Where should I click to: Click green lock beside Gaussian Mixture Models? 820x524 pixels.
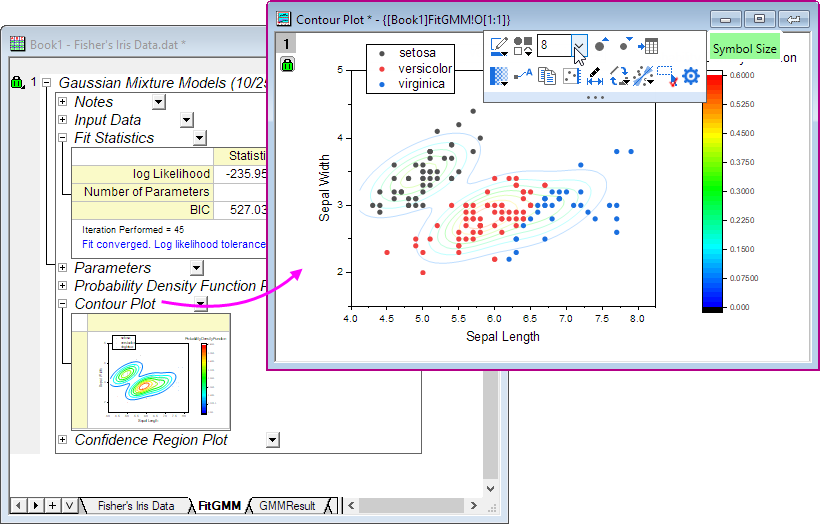pyautogui.click(x=16, y=83)
